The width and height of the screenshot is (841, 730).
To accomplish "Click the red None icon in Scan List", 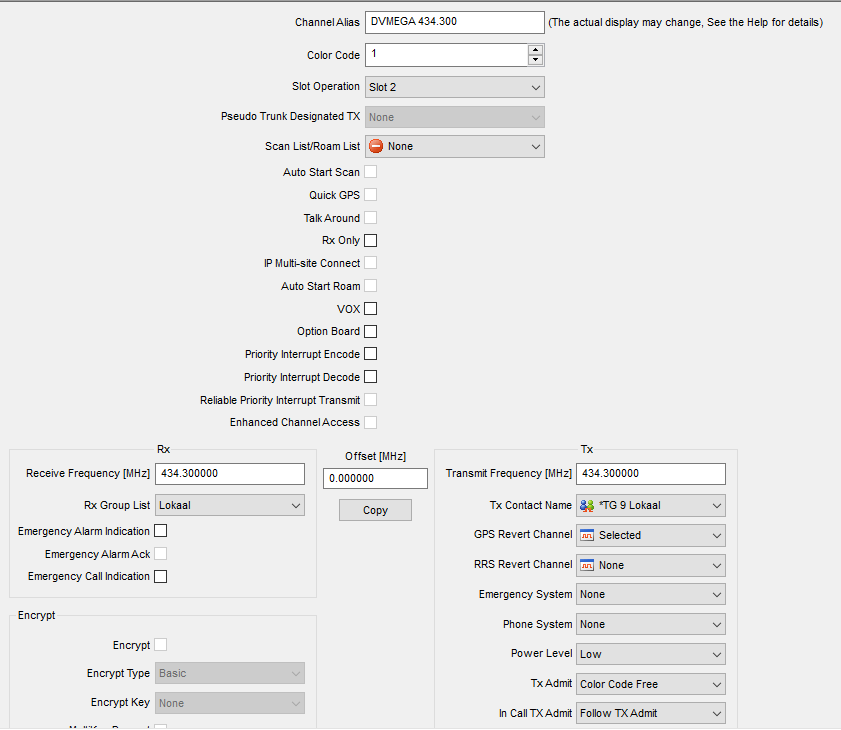I will tap(376, 147).
